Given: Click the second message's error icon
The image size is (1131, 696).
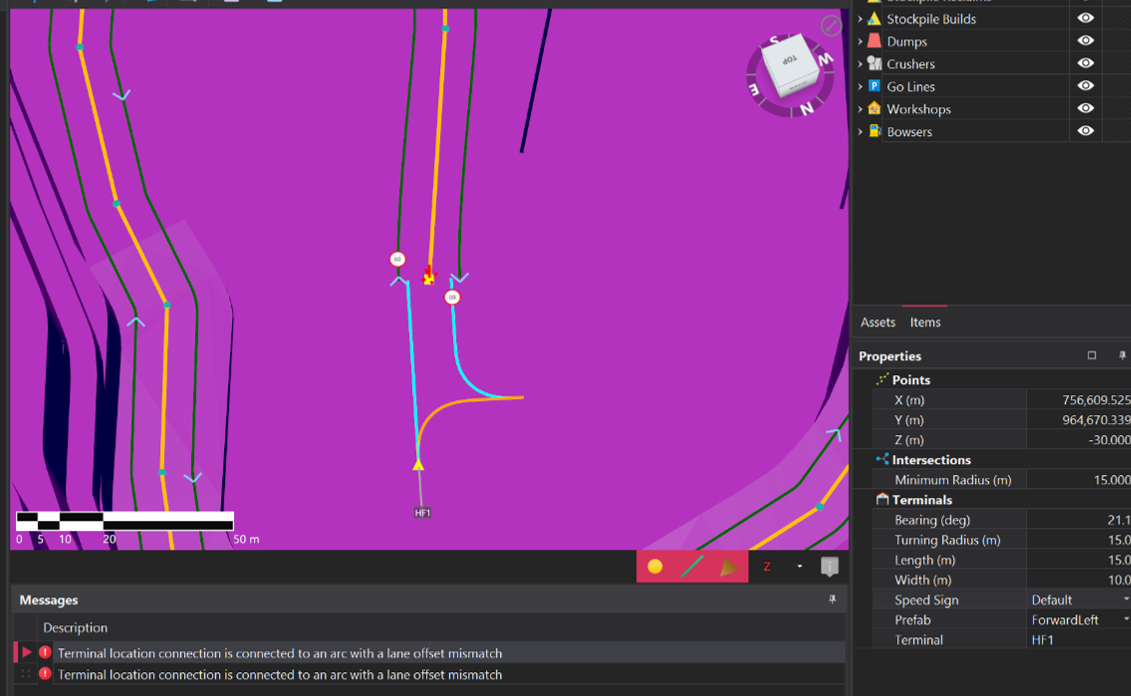Looking at the screenshot, I should (45, 674).
